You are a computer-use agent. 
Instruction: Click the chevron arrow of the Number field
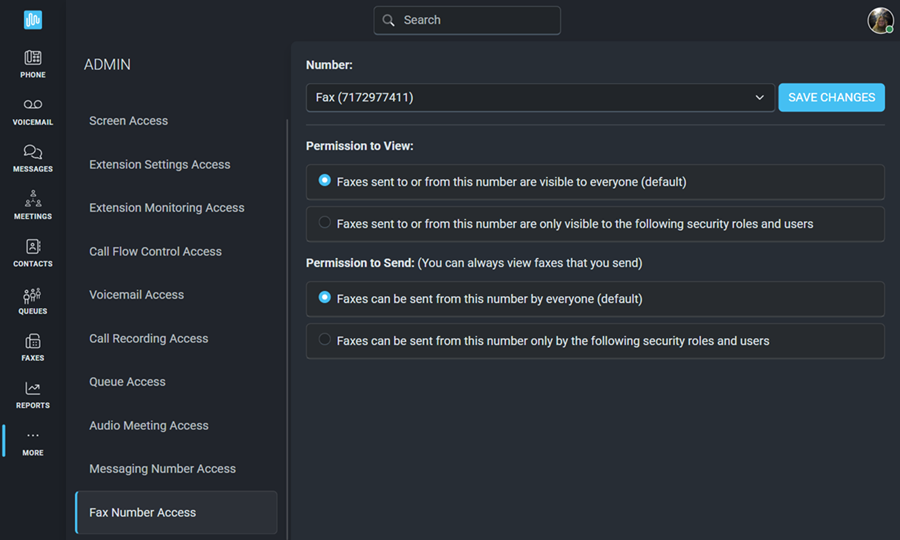[x=759, y=98]
